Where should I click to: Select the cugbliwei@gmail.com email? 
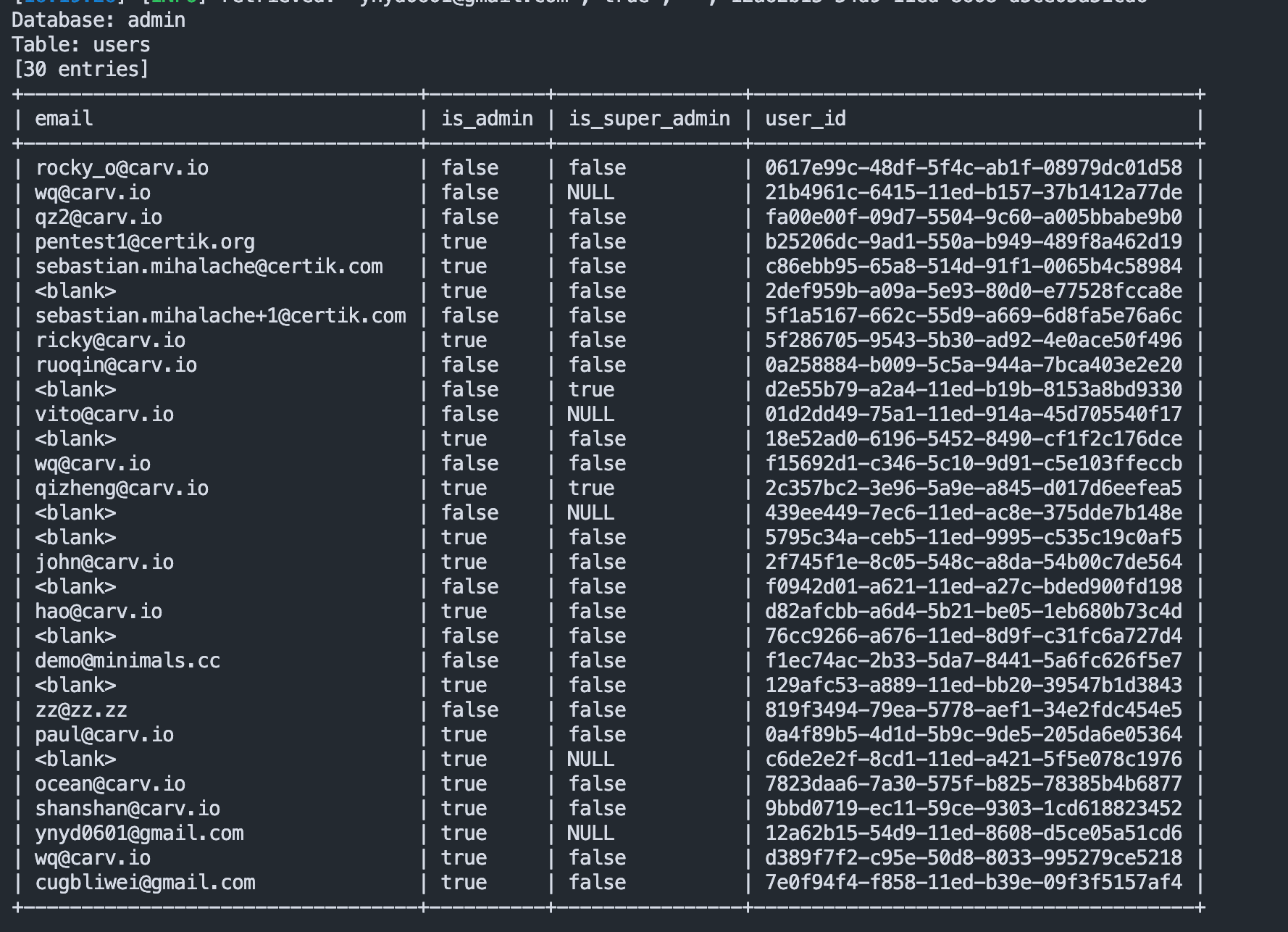145,883
